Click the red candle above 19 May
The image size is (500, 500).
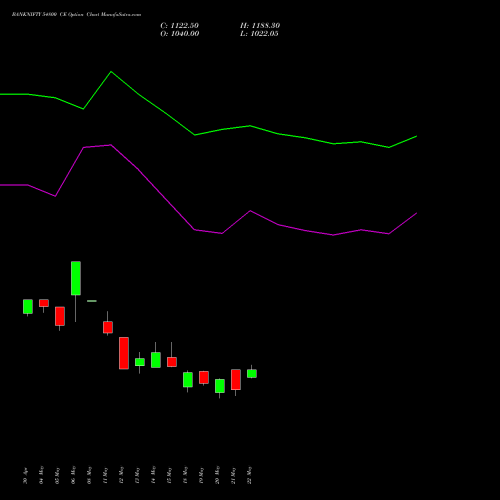click(x=204, y=377)
